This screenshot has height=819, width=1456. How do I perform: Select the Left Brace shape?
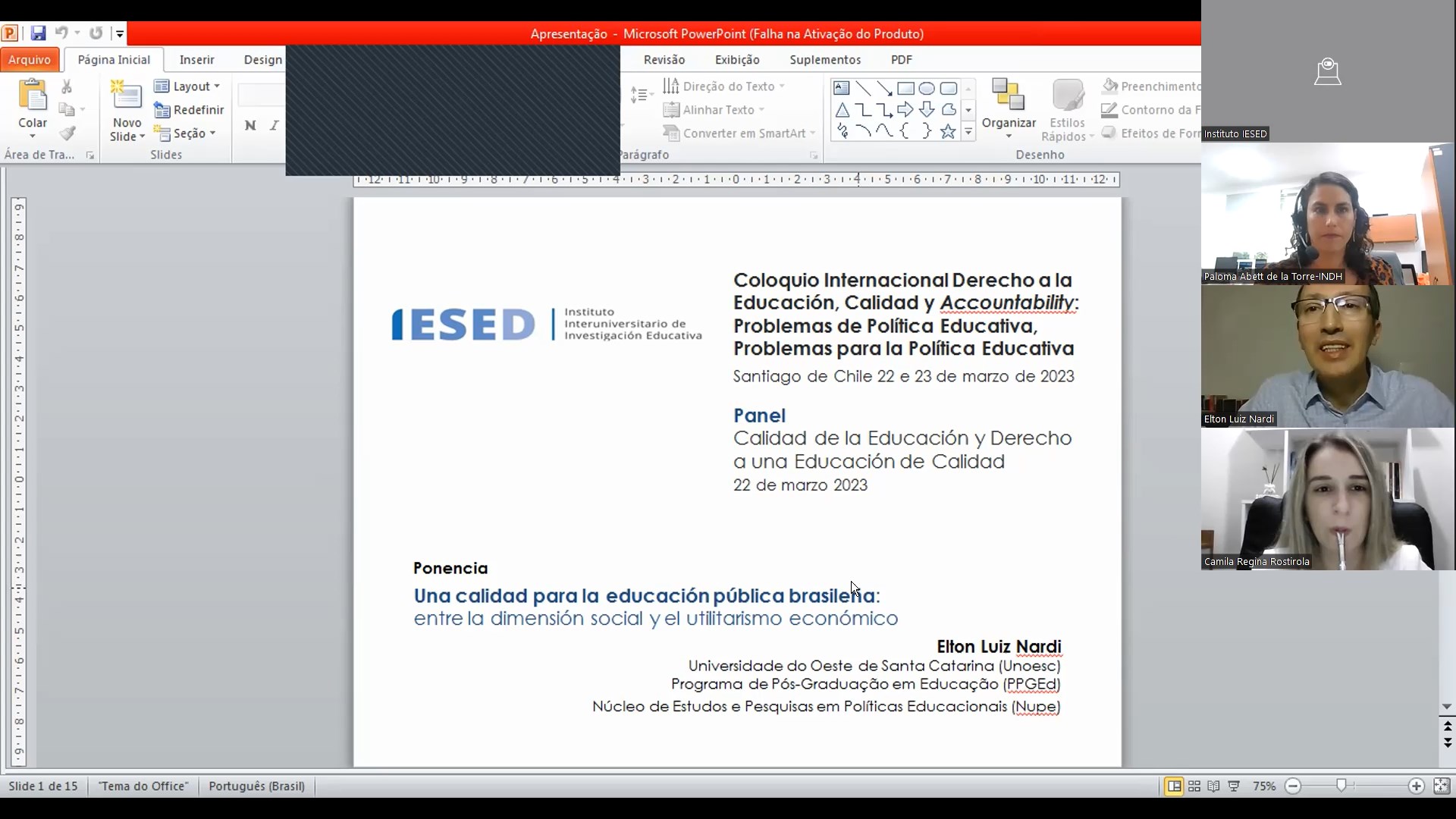905,131
